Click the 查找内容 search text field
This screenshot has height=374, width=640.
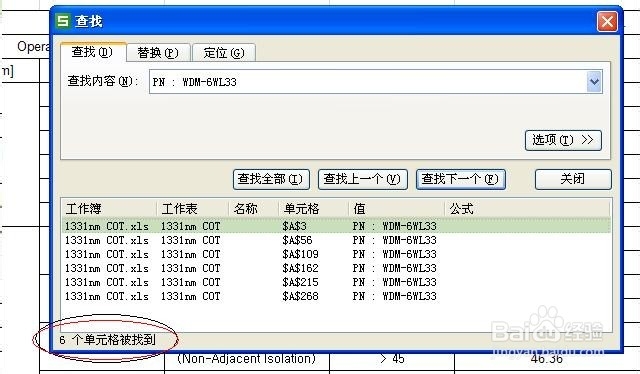point(368,82)
